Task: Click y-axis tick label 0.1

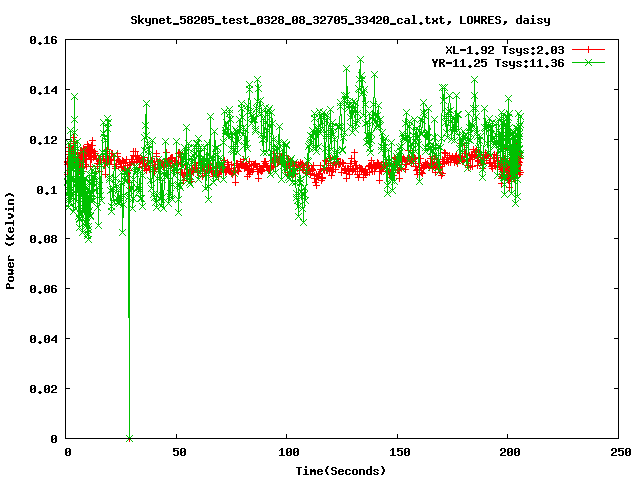Action: (47, 190)
